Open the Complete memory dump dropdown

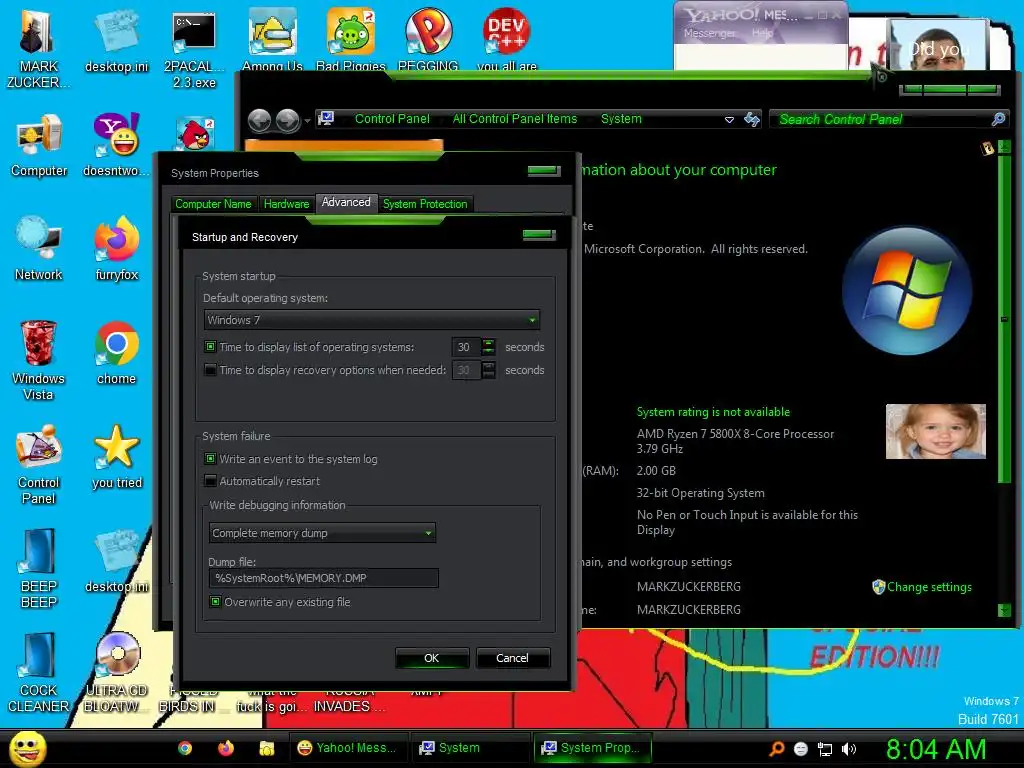point(322,533)
